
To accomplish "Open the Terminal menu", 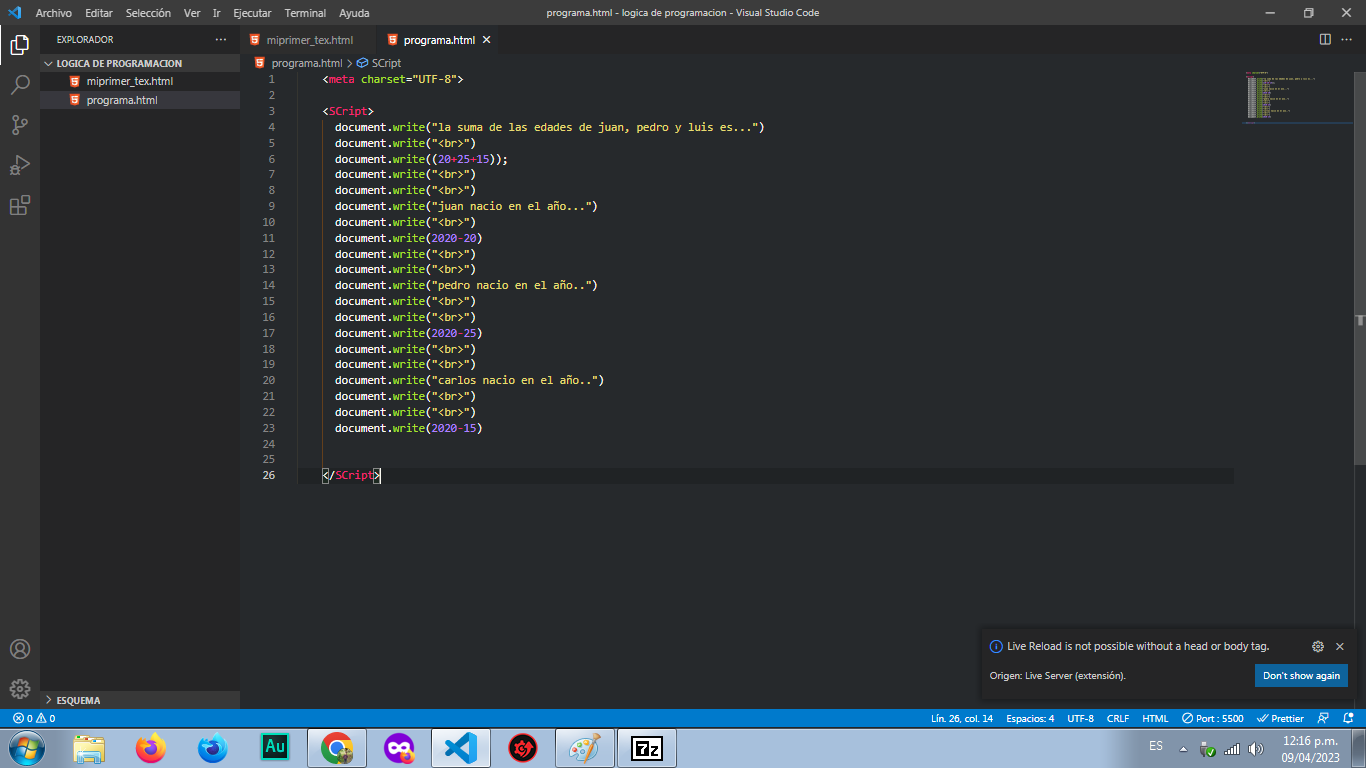I will (x=305, y=13).
